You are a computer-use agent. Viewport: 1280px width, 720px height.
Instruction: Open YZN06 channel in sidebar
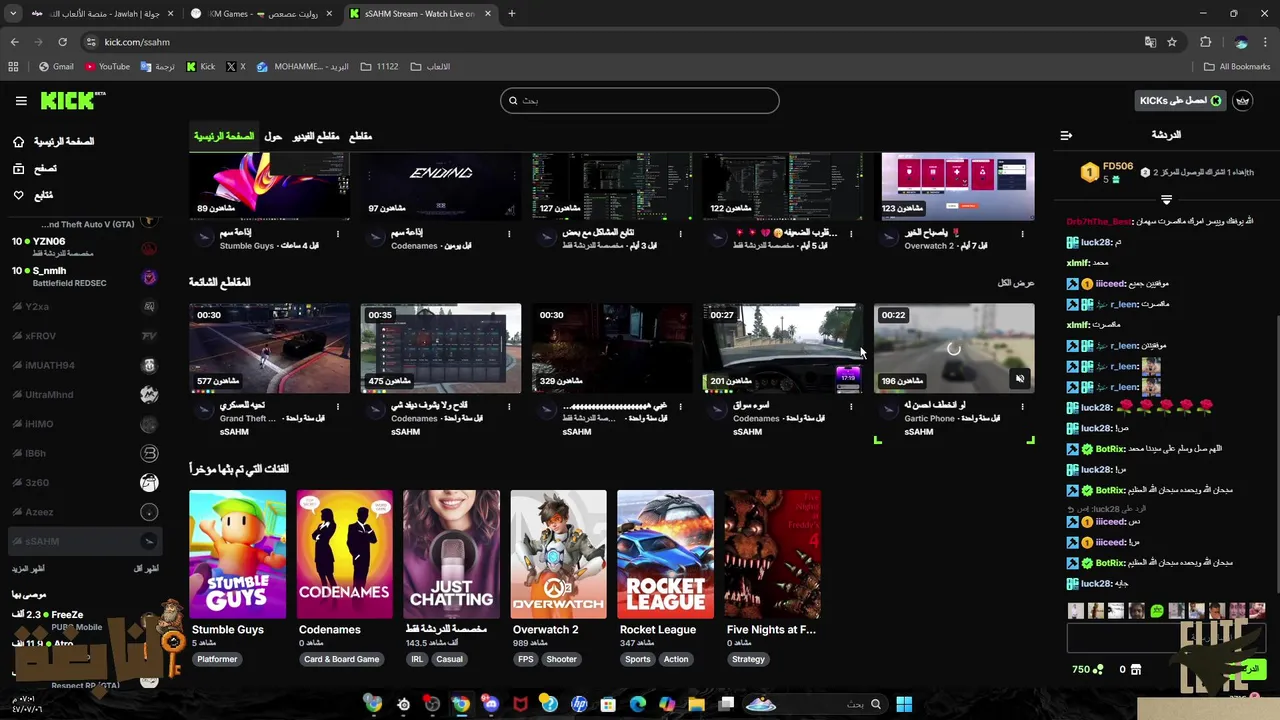tap(84, 246)
